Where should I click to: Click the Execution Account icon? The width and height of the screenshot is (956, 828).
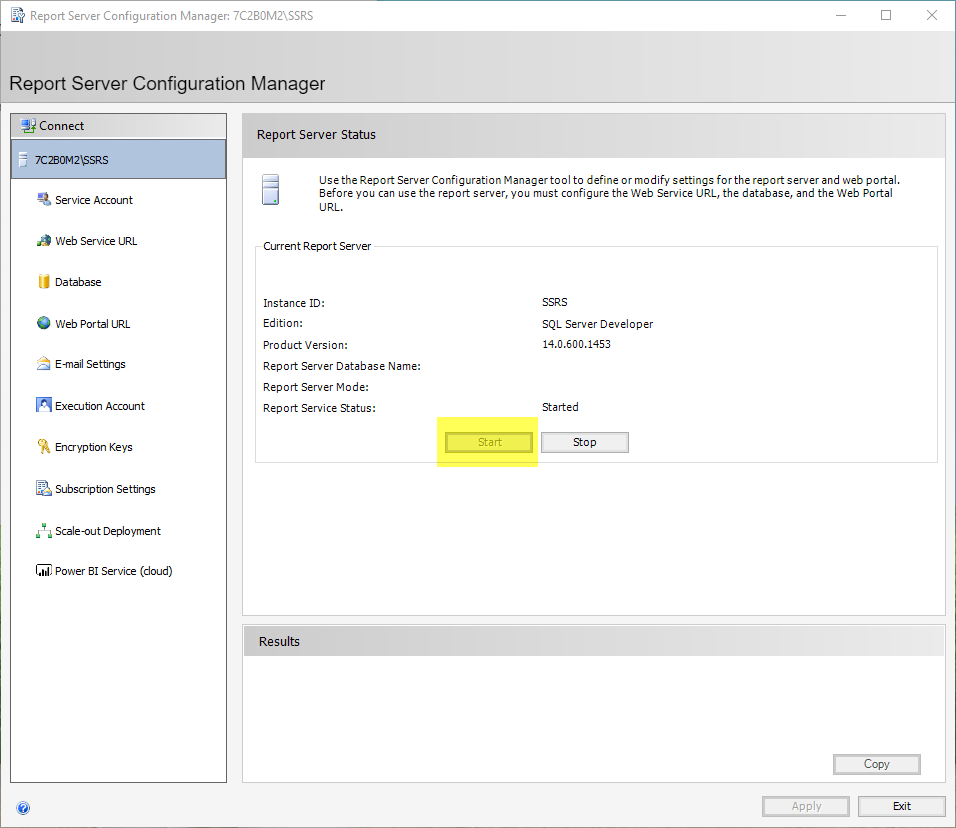tap(44, 406)
